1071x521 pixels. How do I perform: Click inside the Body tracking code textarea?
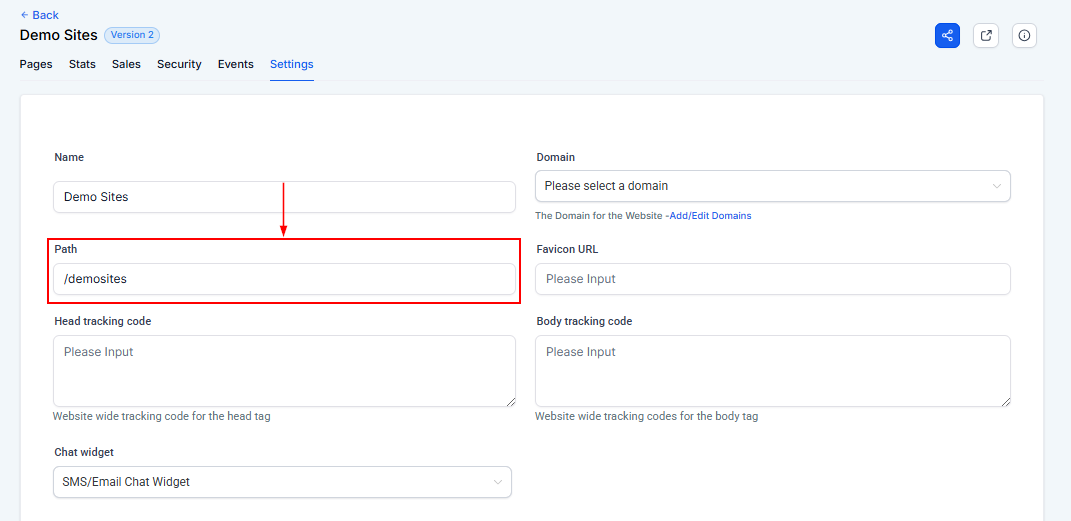772,370
